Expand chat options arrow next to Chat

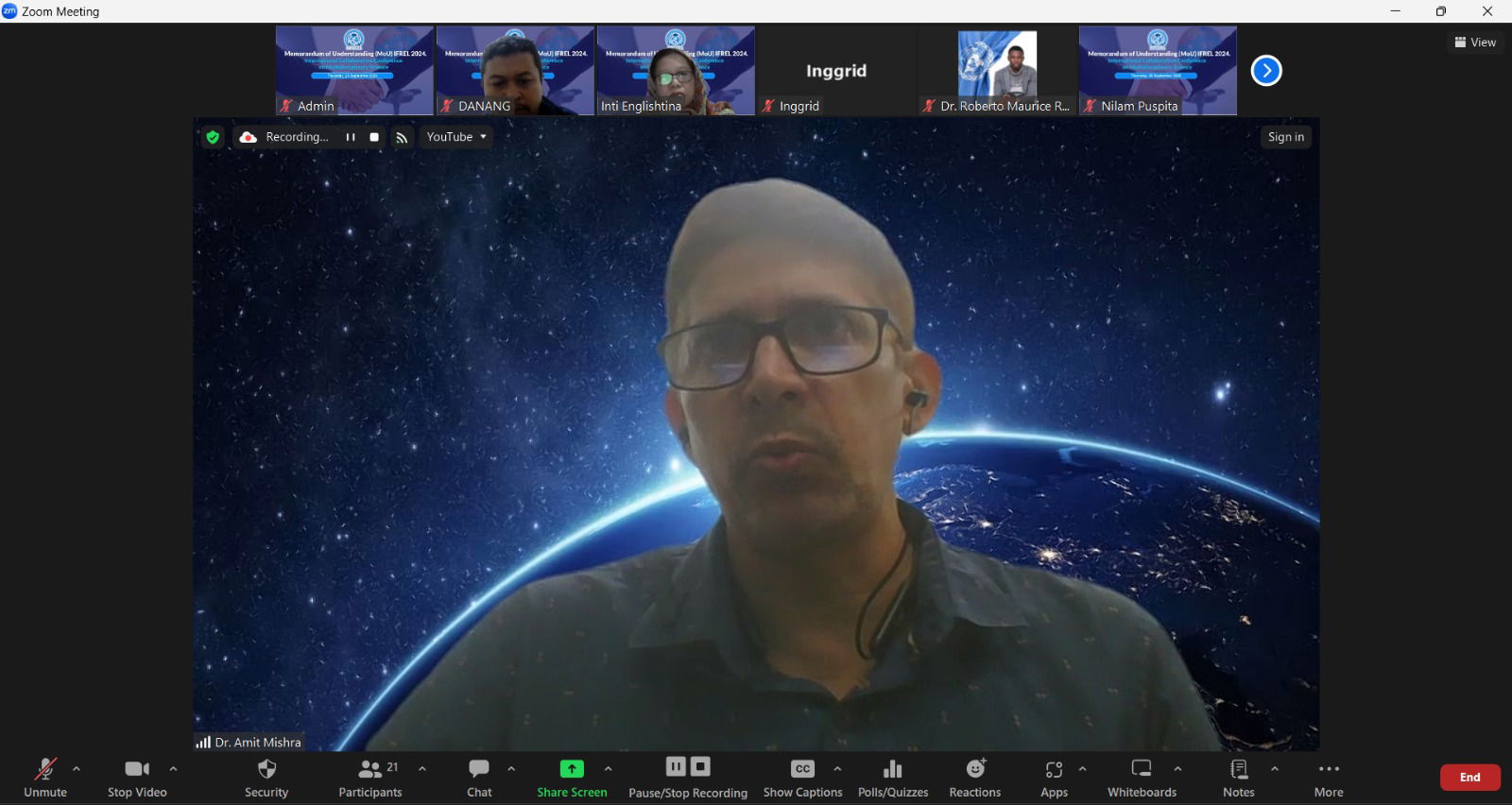[511, 769]
